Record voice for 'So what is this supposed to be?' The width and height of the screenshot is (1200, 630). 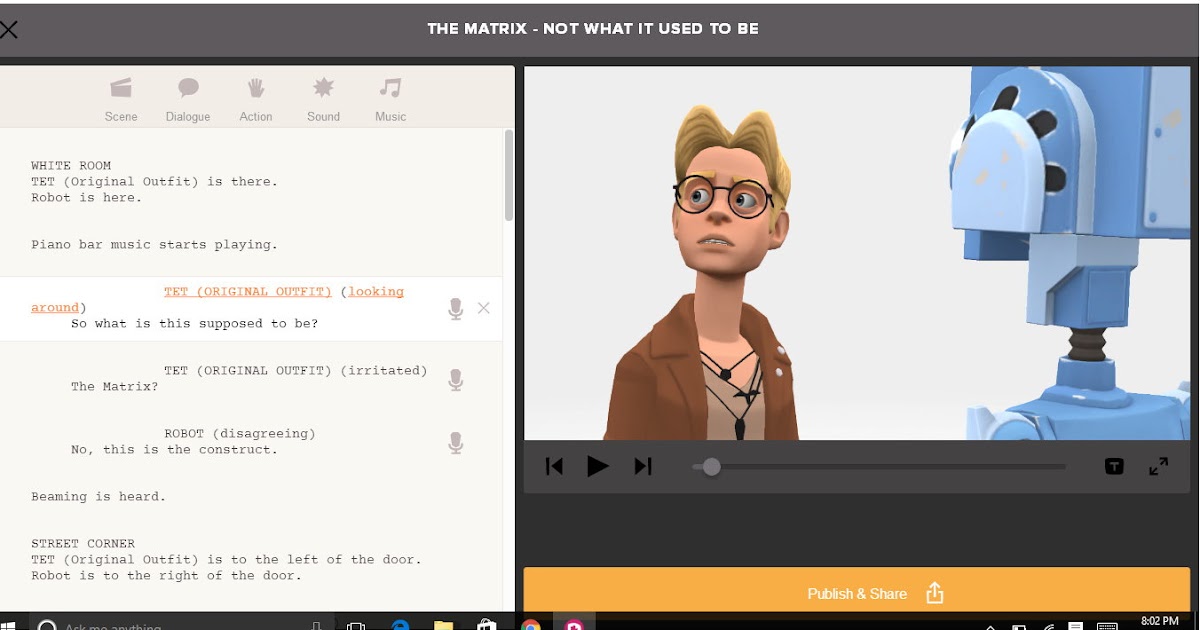tap(456, 309)
